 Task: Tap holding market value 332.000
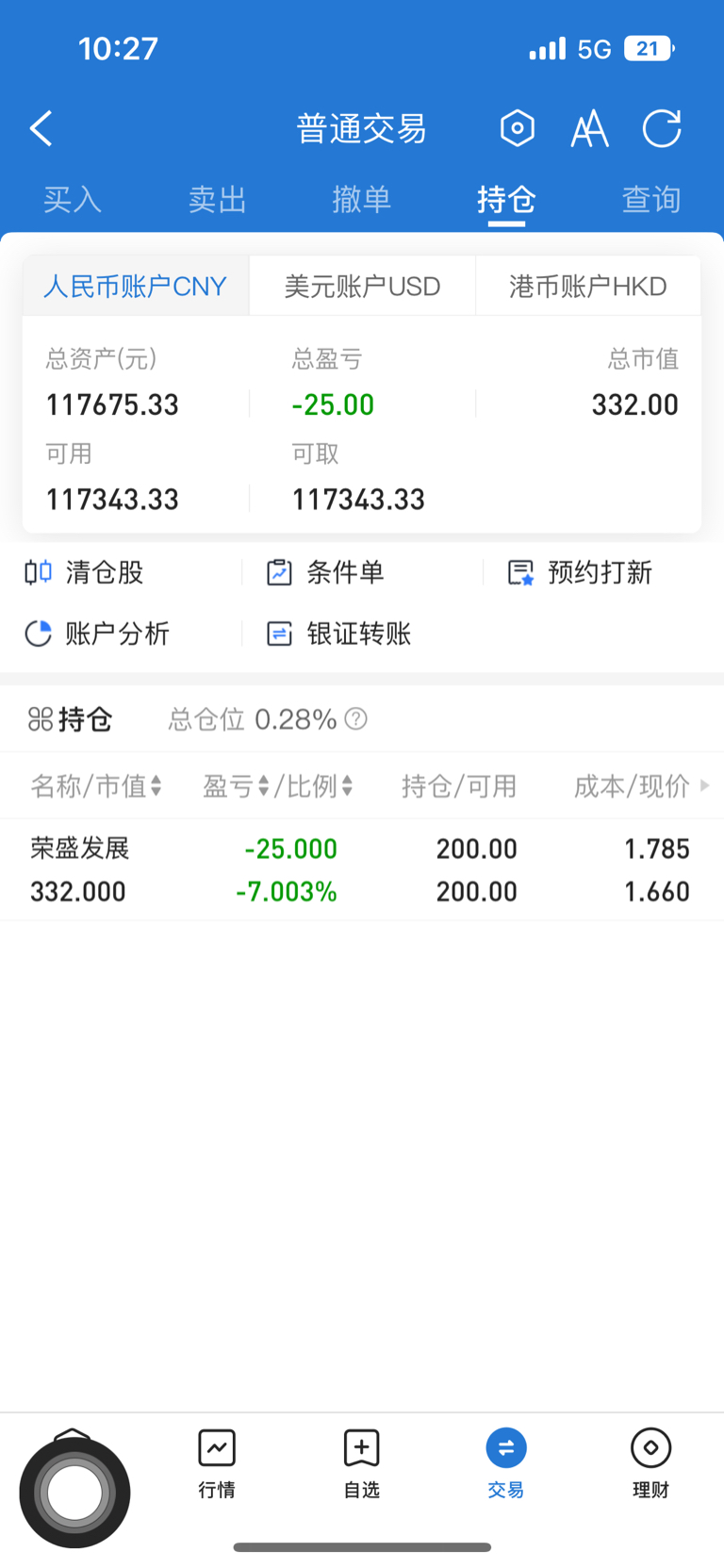(77, 891)
